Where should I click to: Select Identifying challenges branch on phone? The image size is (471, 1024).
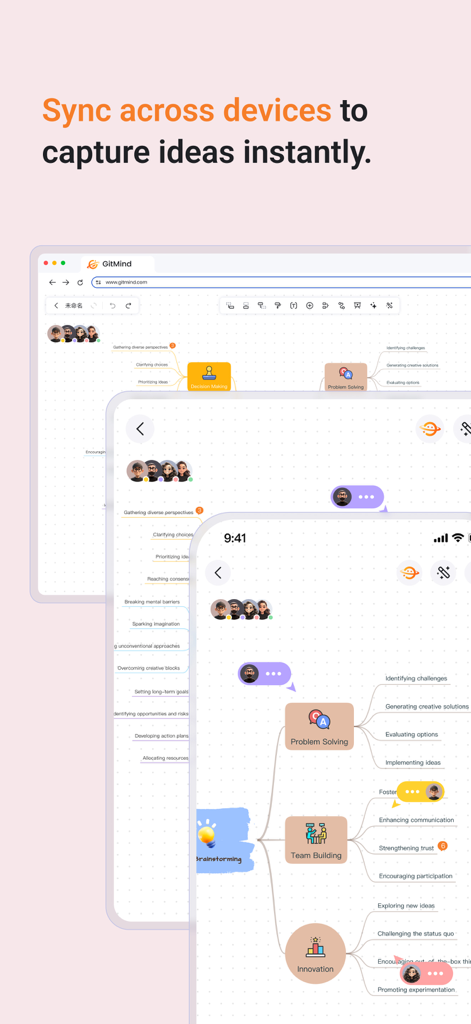click(x=416, y=679)
